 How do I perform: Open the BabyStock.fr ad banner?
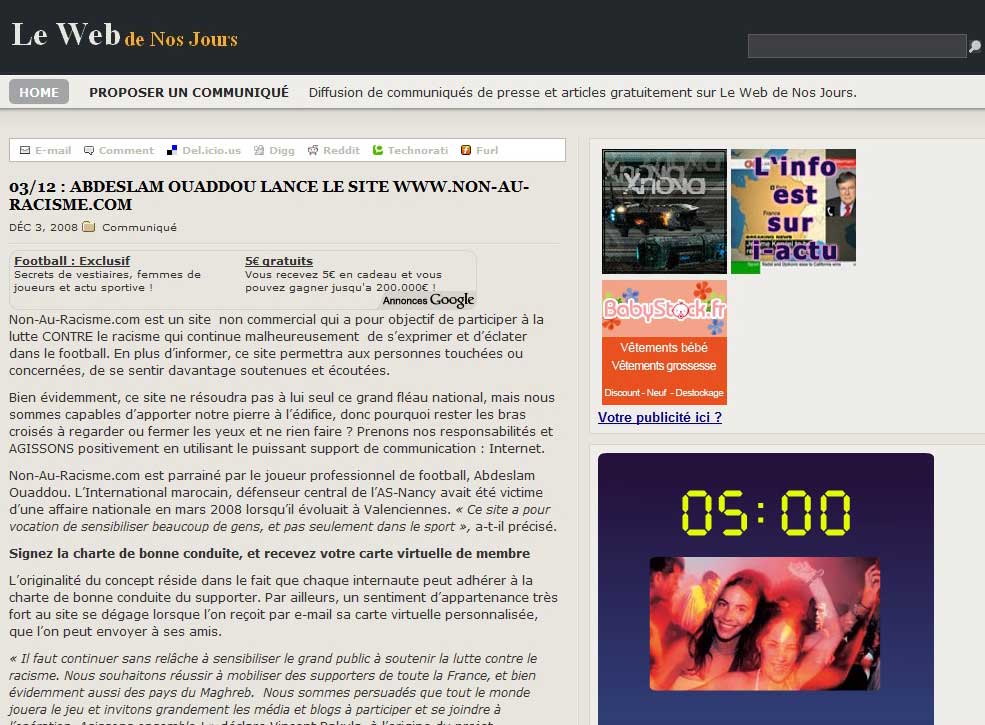pyautogui.click(x=664, y=342)
